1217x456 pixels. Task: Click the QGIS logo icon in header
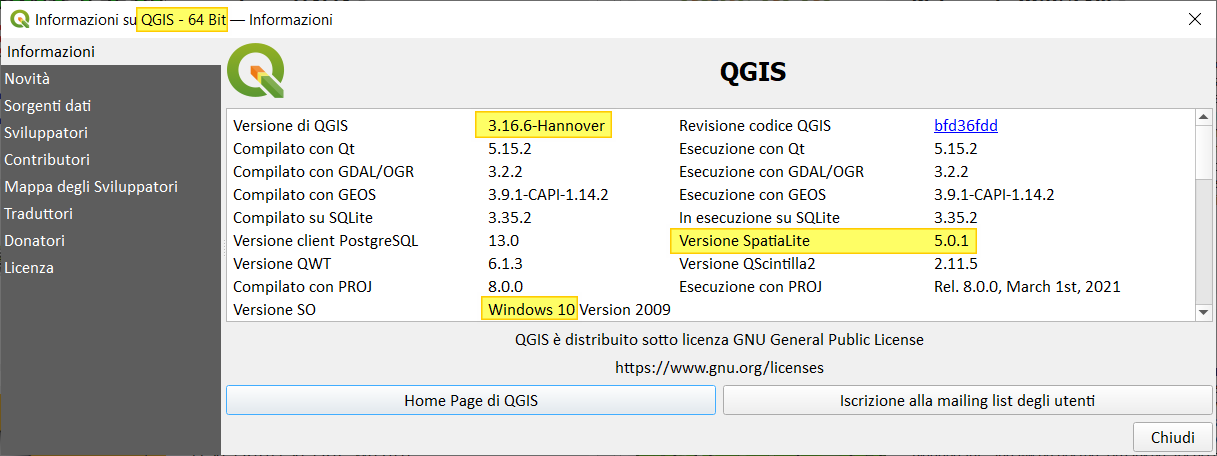(x=256, y=71)
